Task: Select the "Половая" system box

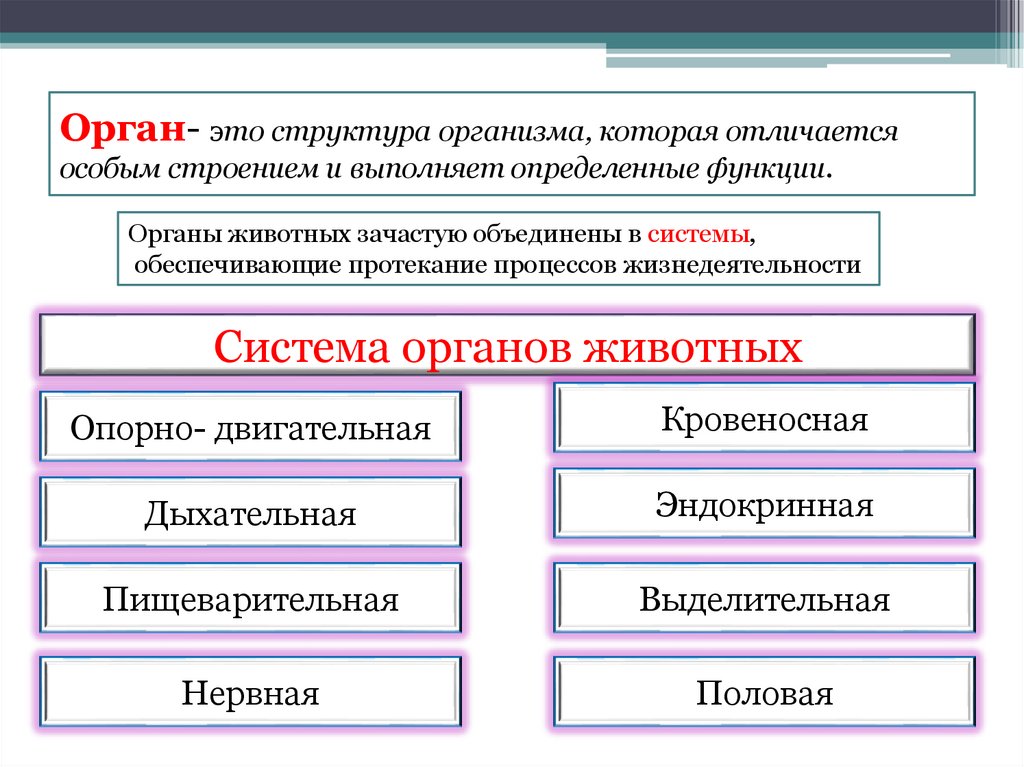Action: coord(767,691)
